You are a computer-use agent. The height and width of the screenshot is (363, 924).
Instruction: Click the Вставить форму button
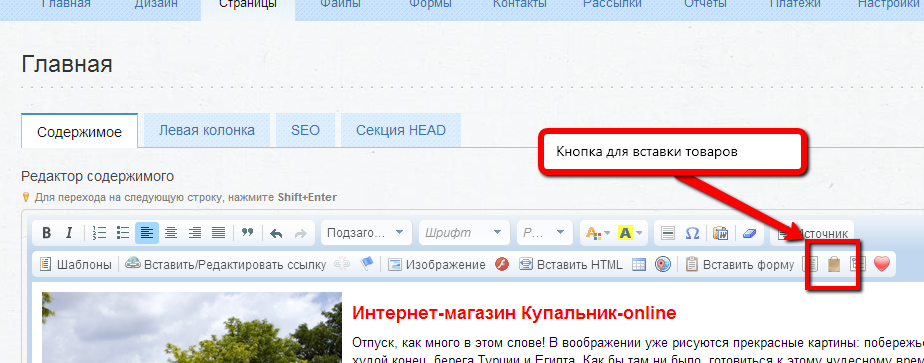(740, 265)
